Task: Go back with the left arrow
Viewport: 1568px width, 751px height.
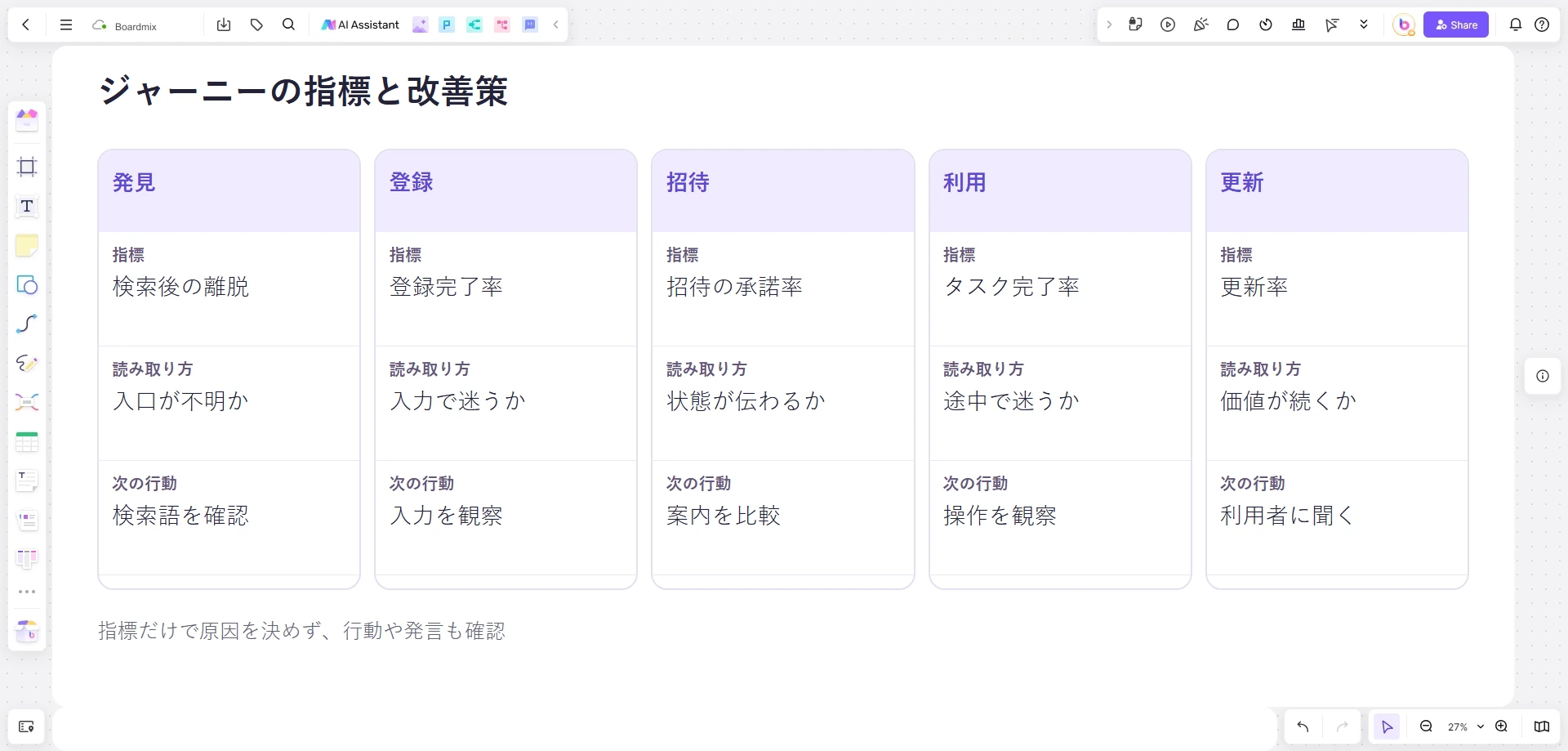Action: (26, 25)
